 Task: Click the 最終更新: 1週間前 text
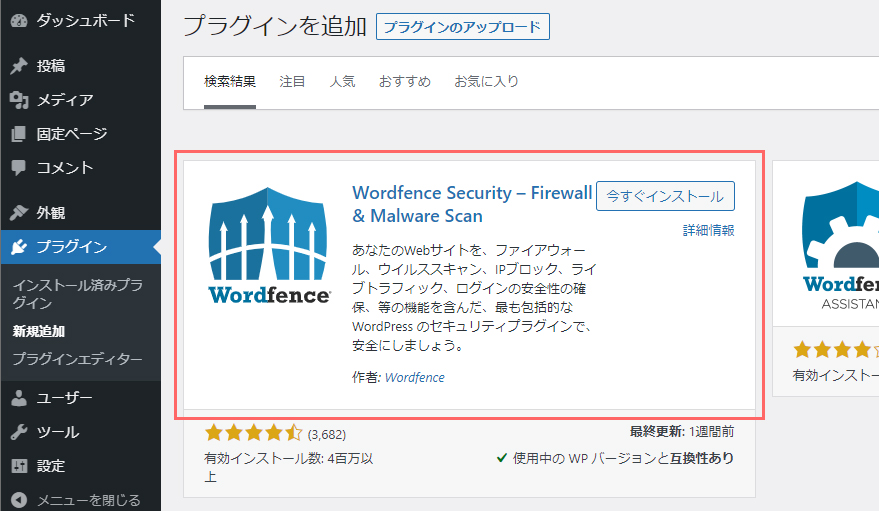tap(682, 431)
